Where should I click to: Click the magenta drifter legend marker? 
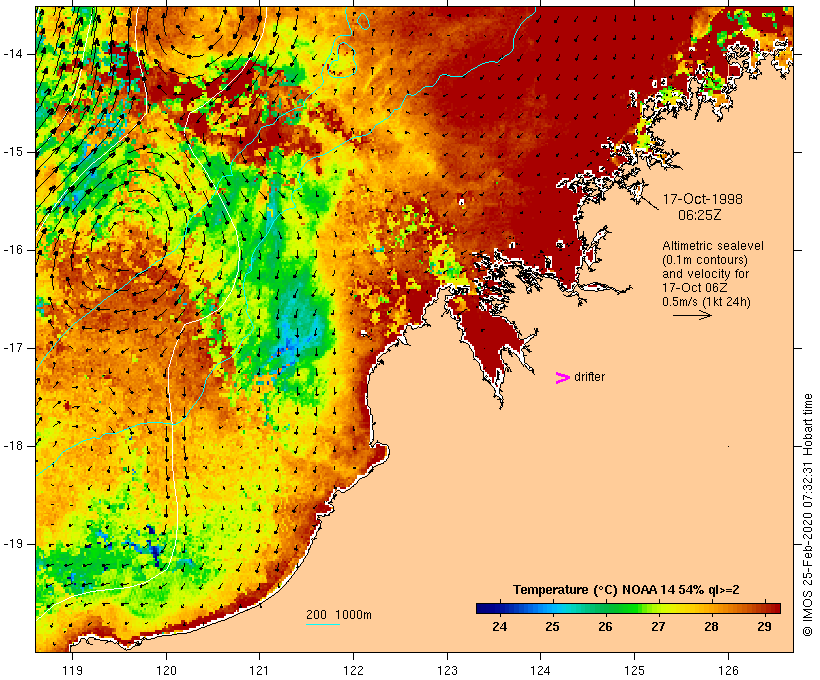point(562,378)
